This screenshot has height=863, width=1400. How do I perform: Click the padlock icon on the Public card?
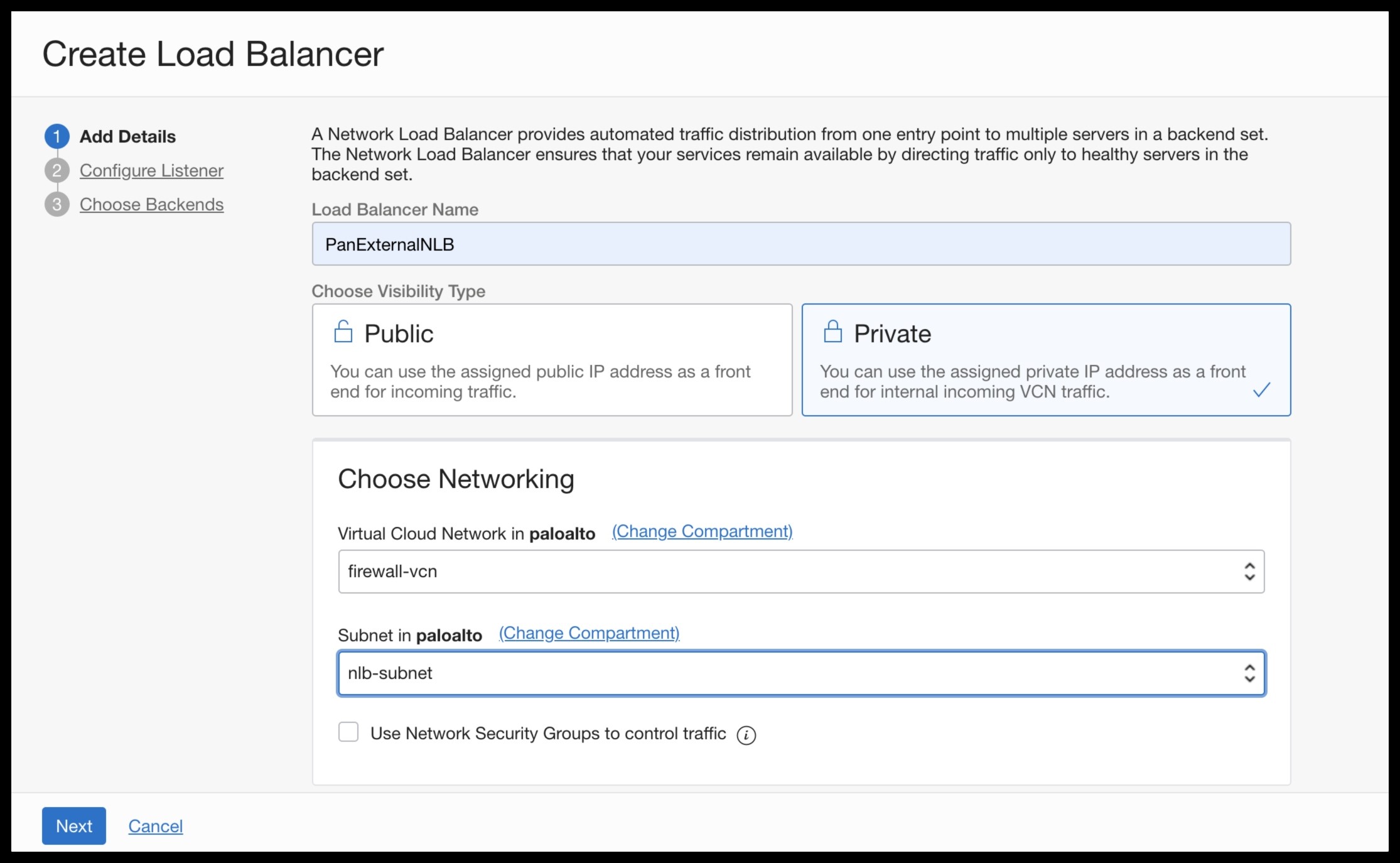click(343, 332)
